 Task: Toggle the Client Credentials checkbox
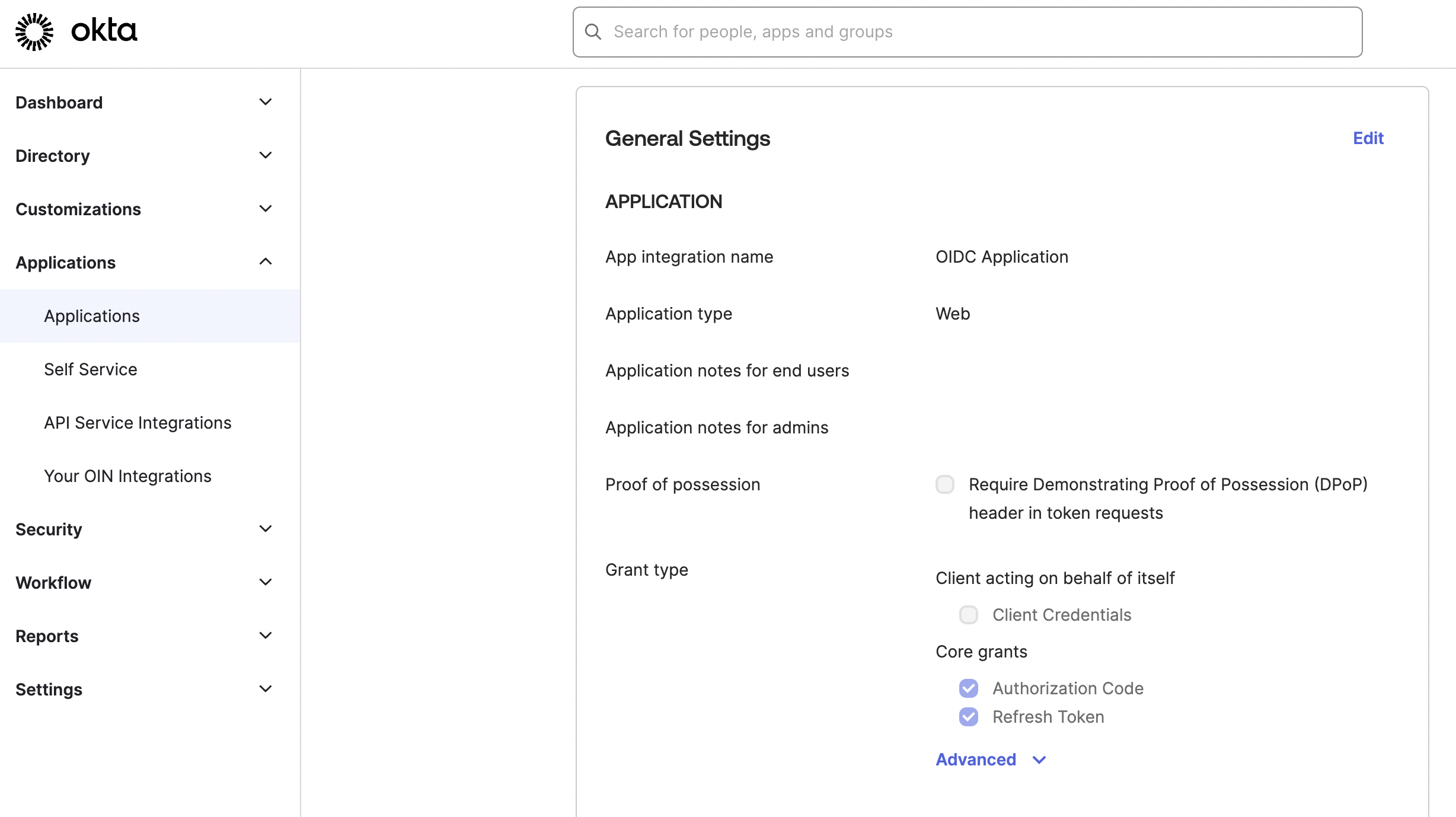(969, 615)
